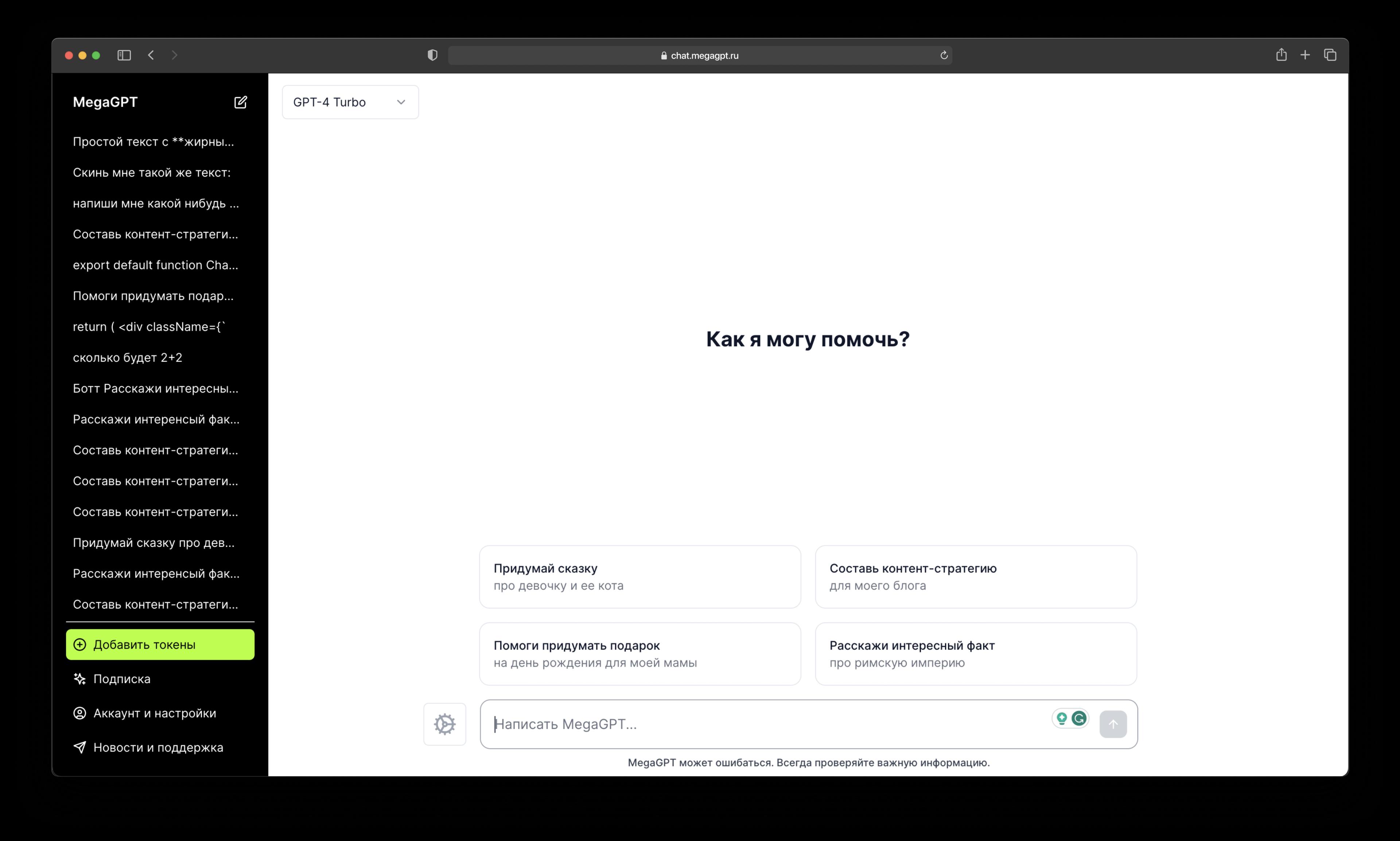Choose the Помоги придумать подарок suggestion card
This screenshot has height=841, width=1400.
click(640, 654)
